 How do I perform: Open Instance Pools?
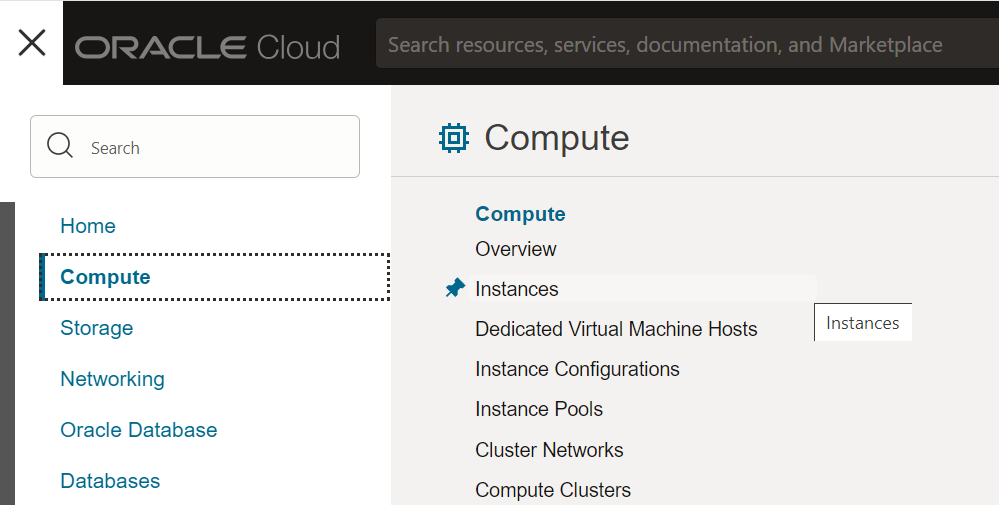click(539, 409)
